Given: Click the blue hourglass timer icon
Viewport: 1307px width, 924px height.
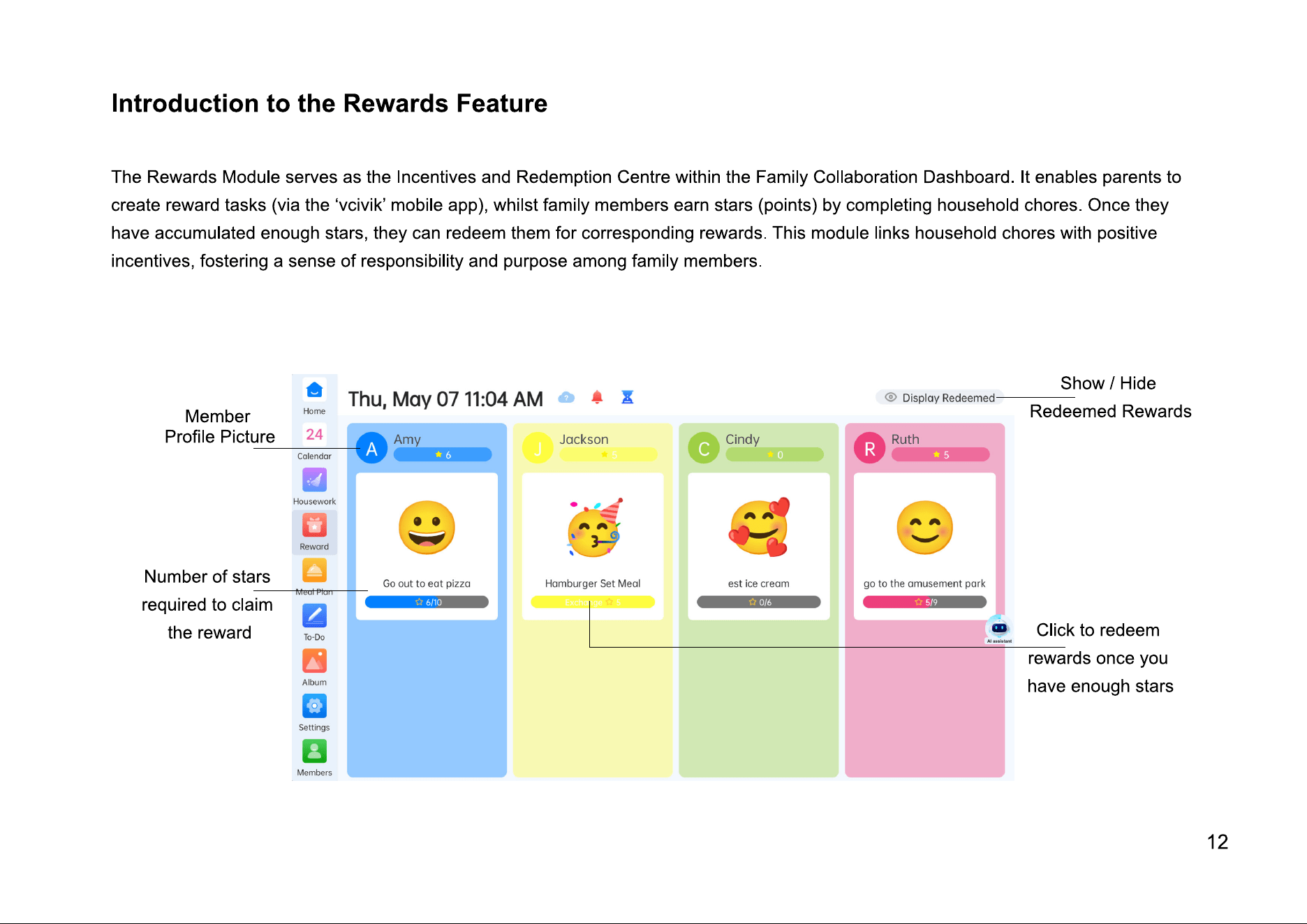Looking at the screenshot, I should coord(628,397).
